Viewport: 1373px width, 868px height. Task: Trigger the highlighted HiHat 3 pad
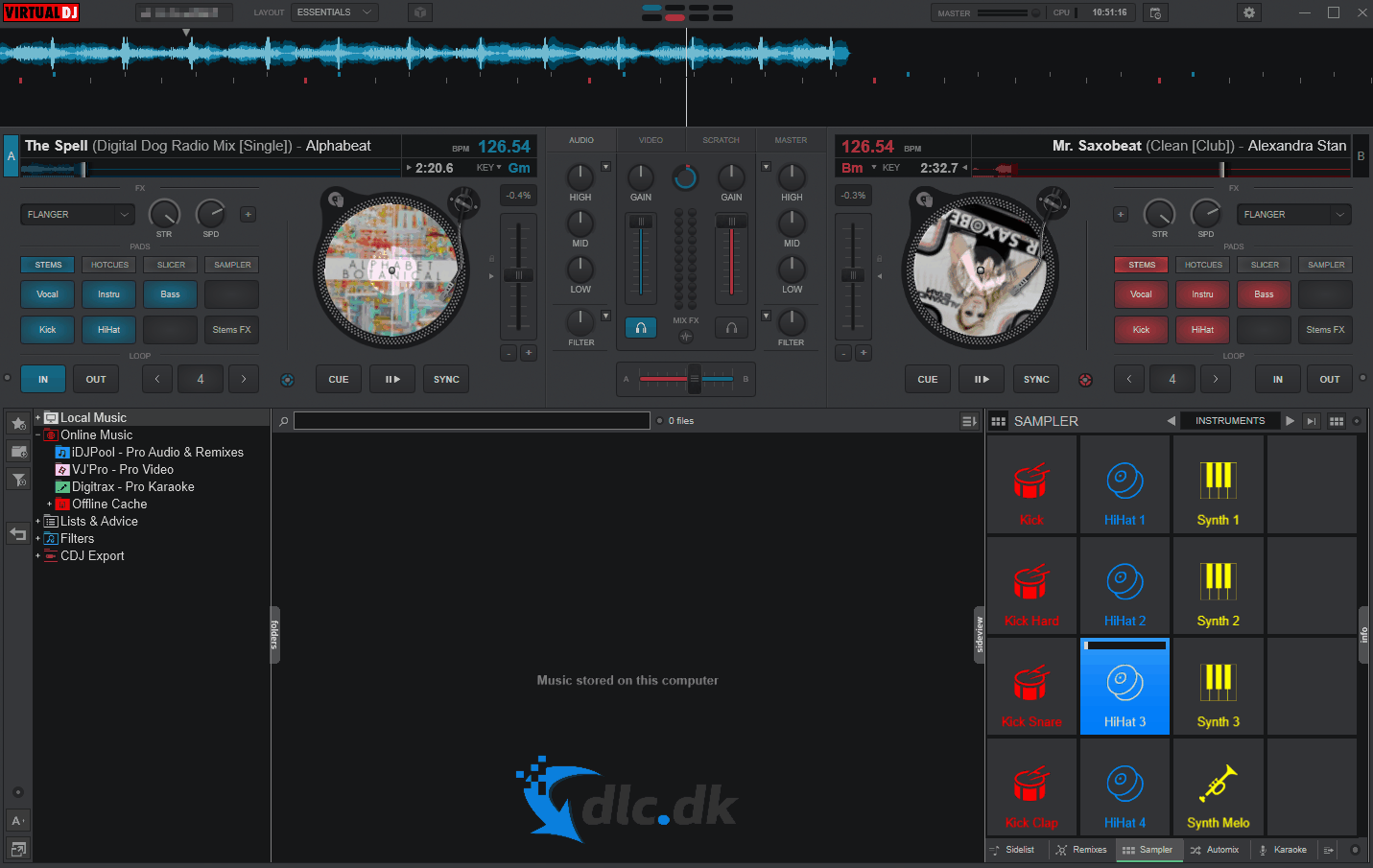coord(1124,686)
